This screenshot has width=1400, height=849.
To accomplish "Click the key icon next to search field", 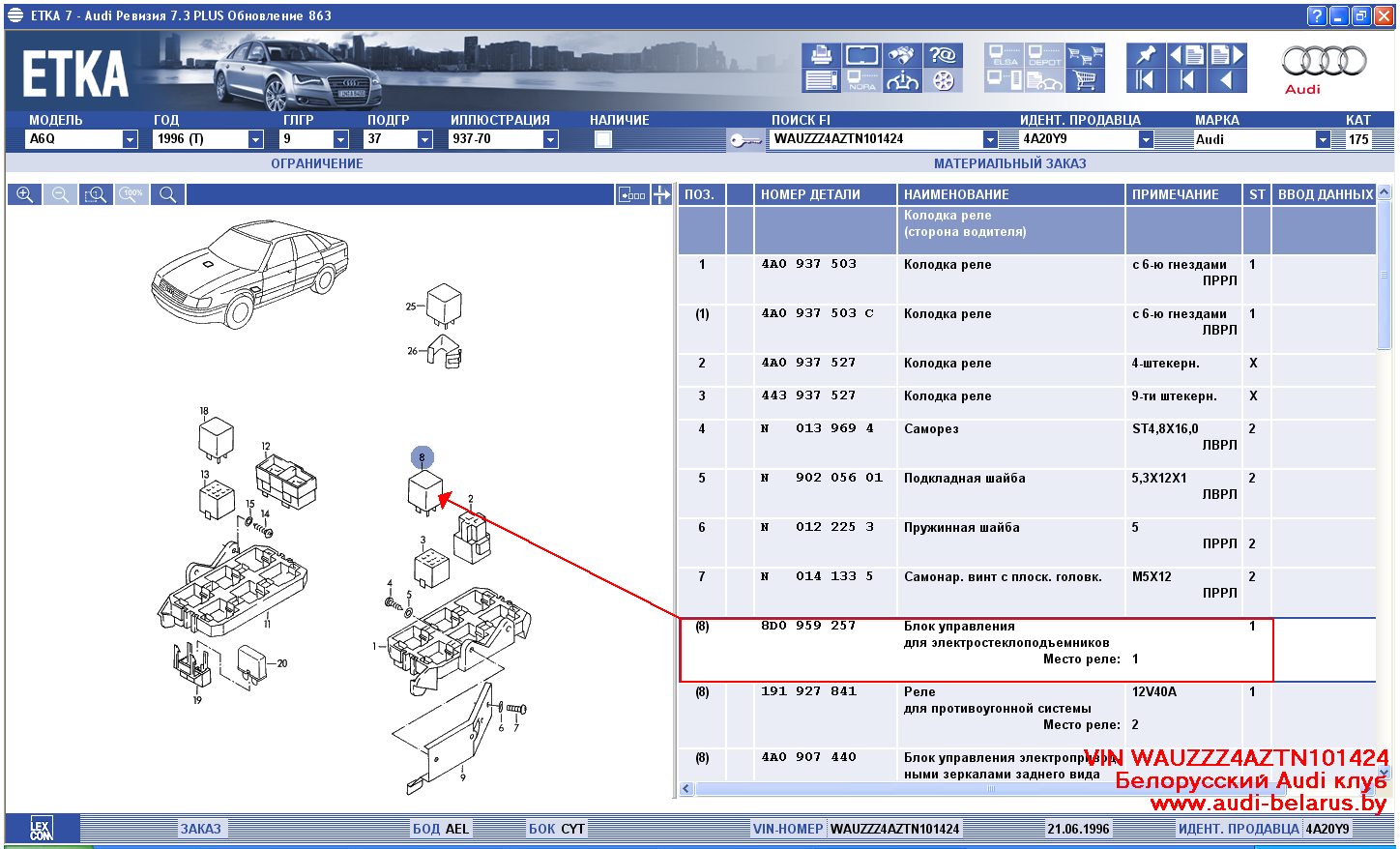I will point(745,140).
